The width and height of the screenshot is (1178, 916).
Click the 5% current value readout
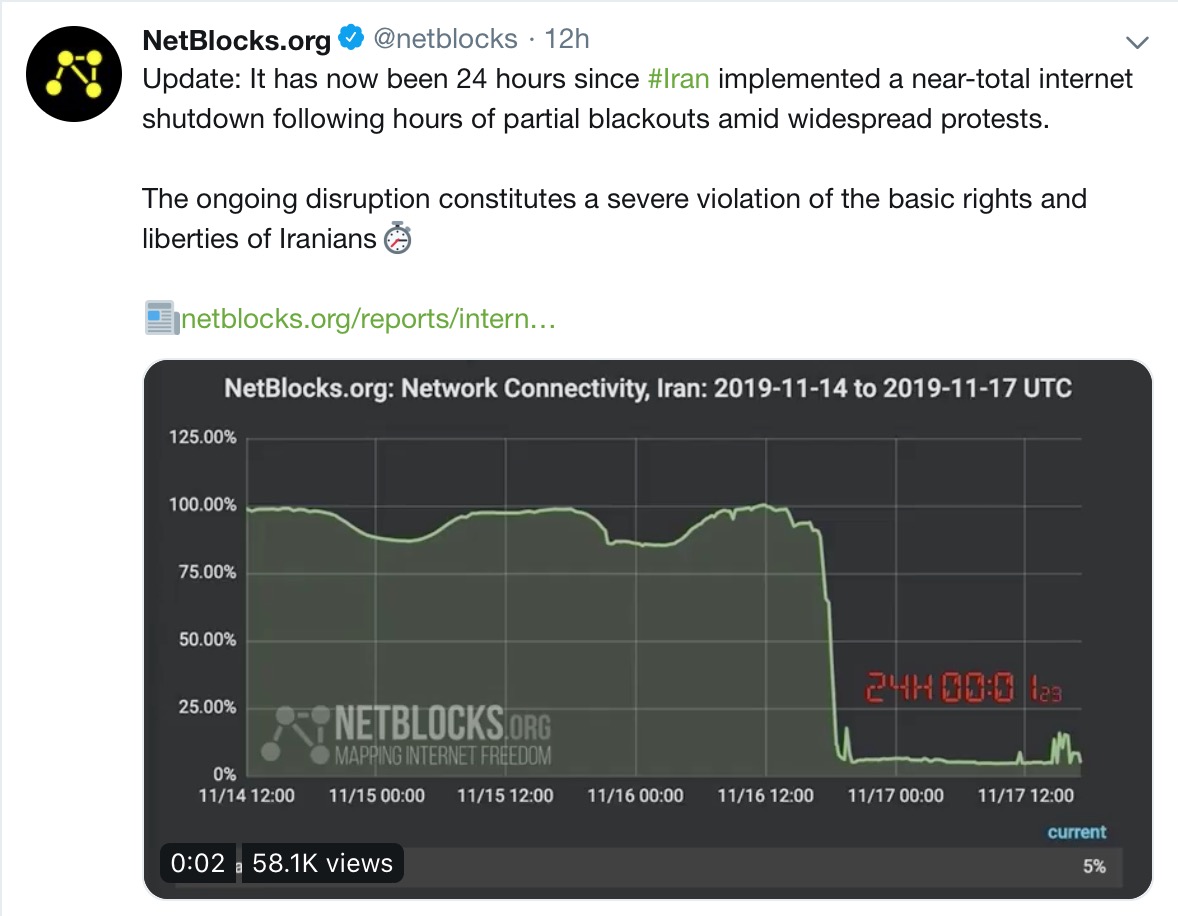[1094, 867]
